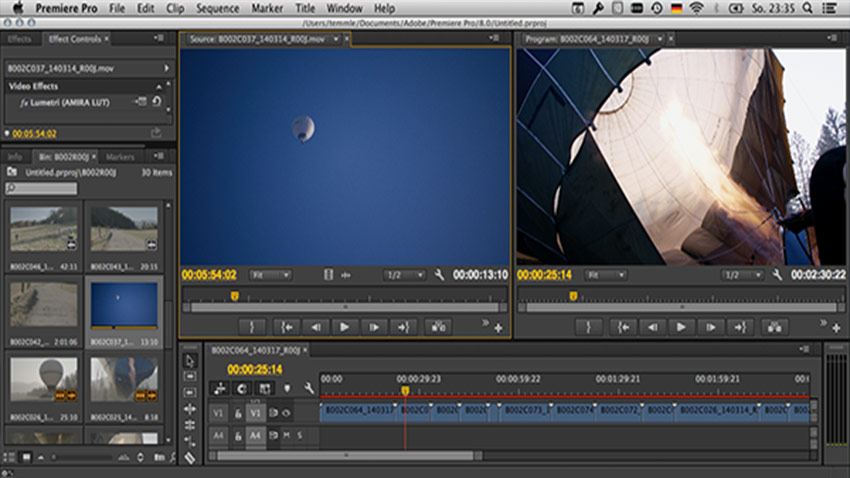Play the Program monitor sequence
The height and width of the screenshot is (478, 850).
681,327
